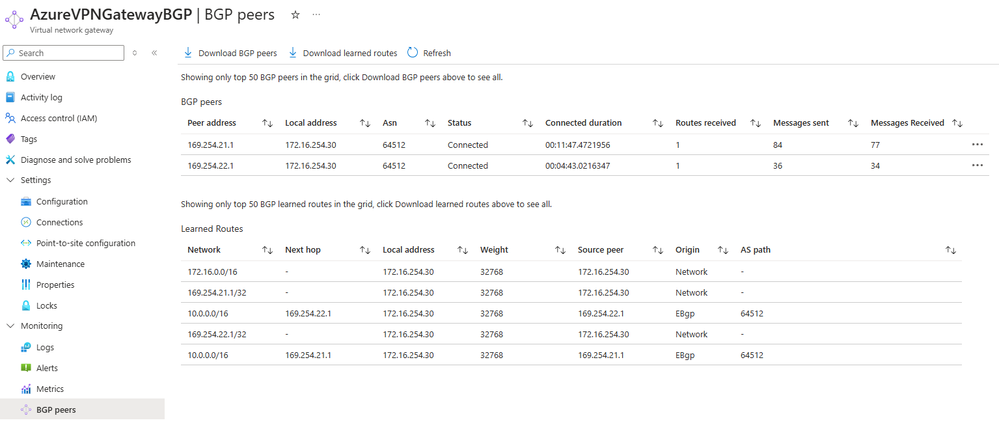The width and height of the screenshot is (999, 422).
Task: Sort learned routes by Source peer
Action: pyautogui.click(x=658, y=251)
